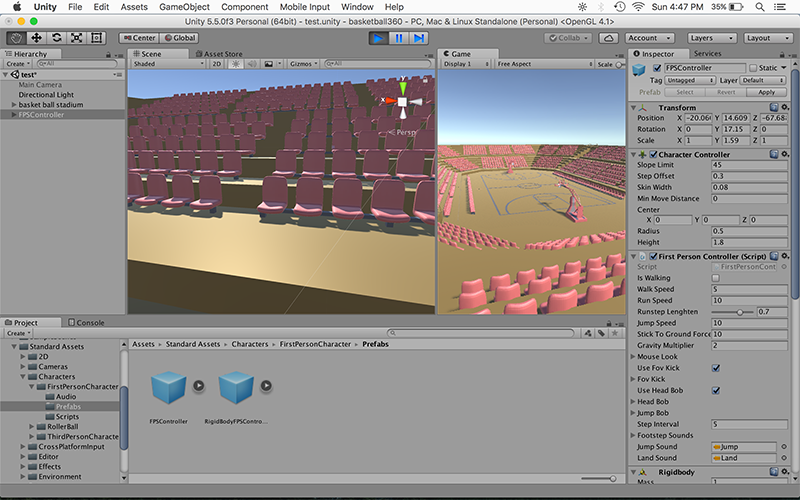
Task: Open Transform component gear menu
Action: (x=785, y=107)
